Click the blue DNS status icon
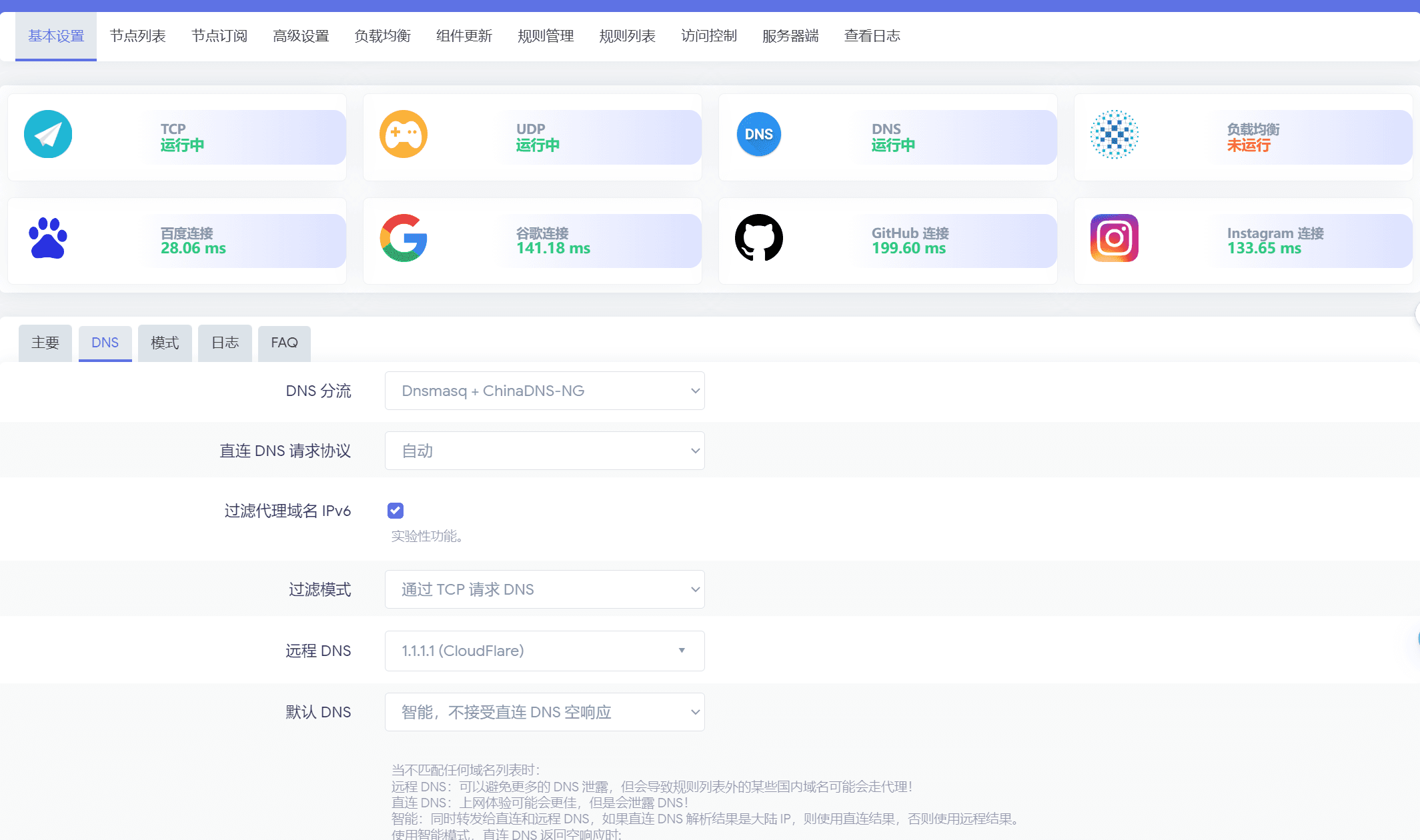 click(x=759, y=134)
